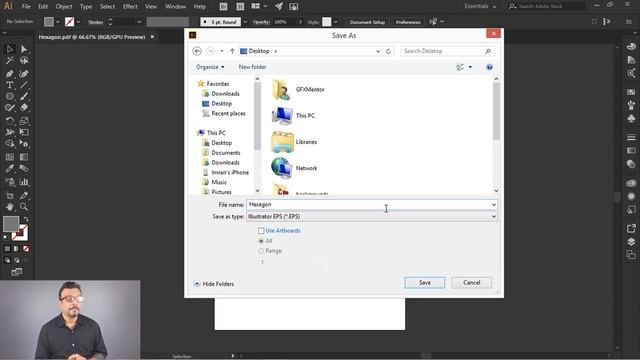Click the control bar stroke swatch
Viewport: 640px width, 360px height.
(70, 22)
